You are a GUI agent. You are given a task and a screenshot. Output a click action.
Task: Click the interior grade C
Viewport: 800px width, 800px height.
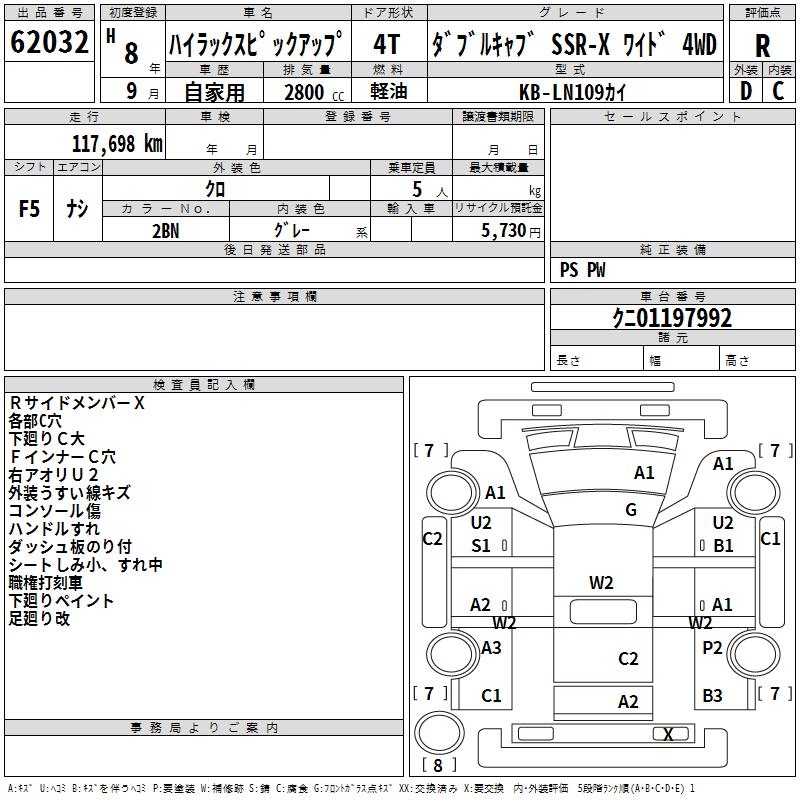point(778,91)
